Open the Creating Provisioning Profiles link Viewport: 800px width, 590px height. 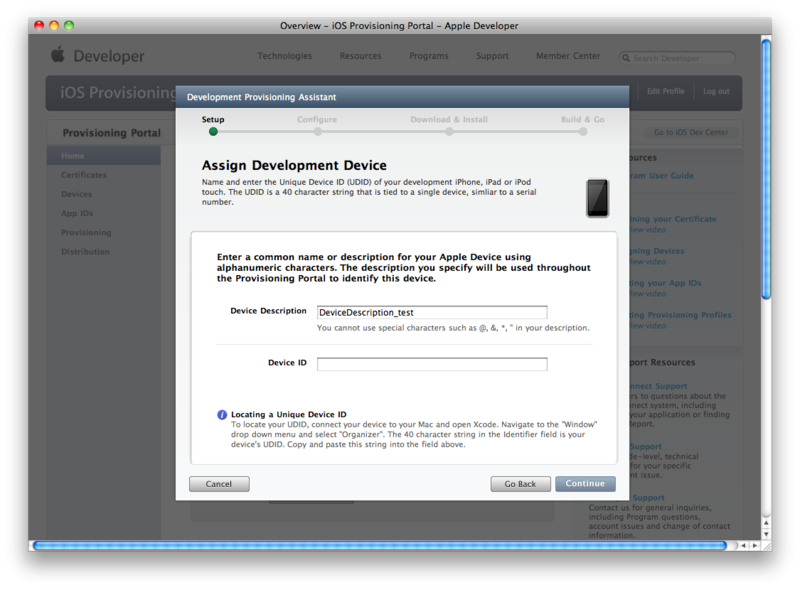pos(680,315)
